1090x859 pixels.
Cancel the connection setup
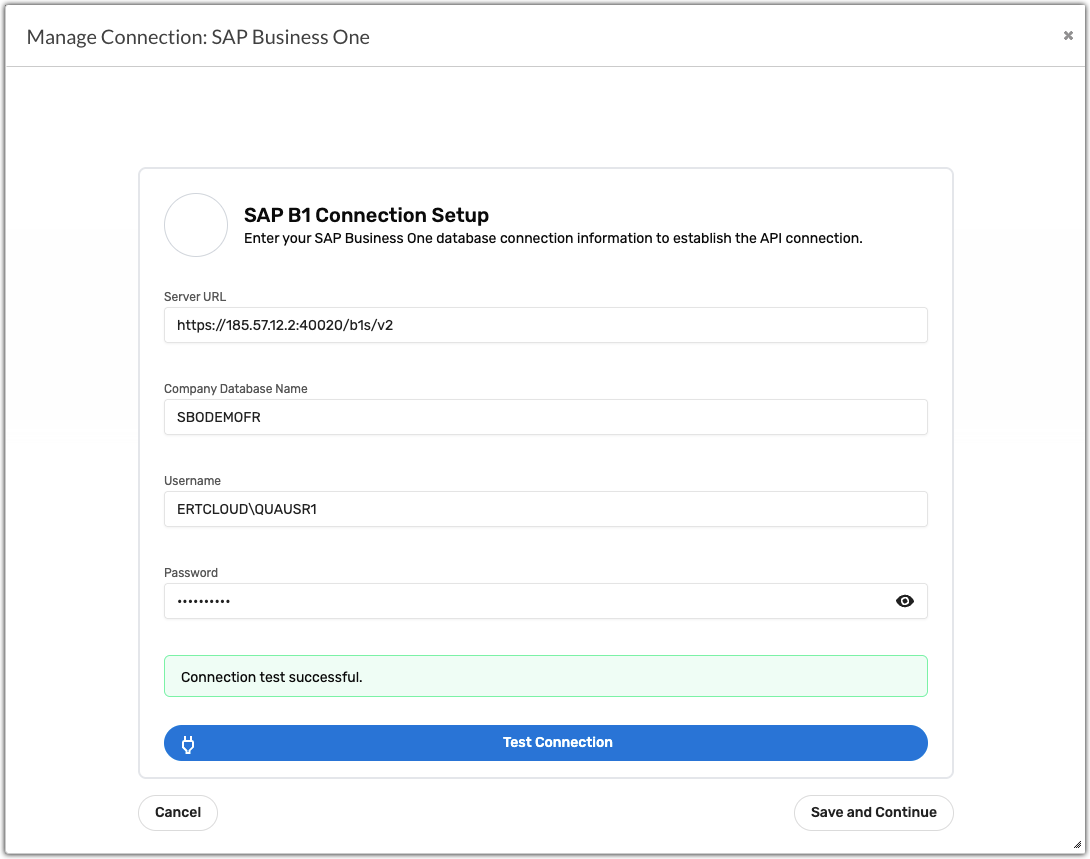point(178,812)
